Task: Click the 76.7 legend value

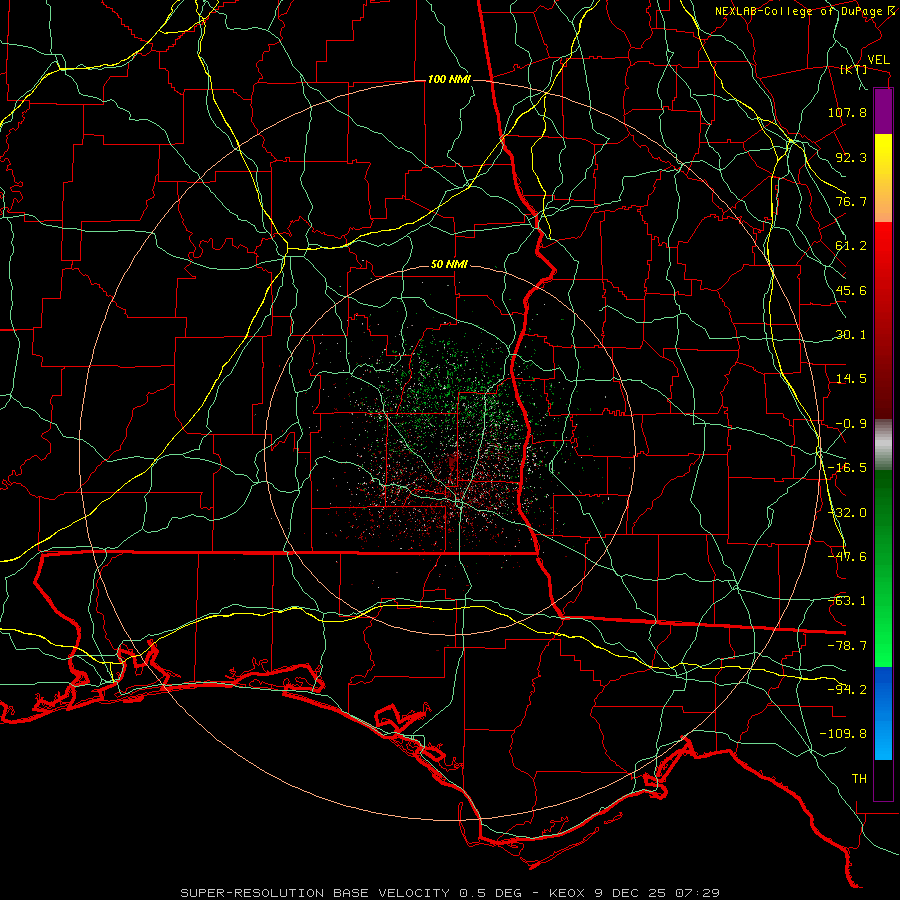Action: (851, 201)
